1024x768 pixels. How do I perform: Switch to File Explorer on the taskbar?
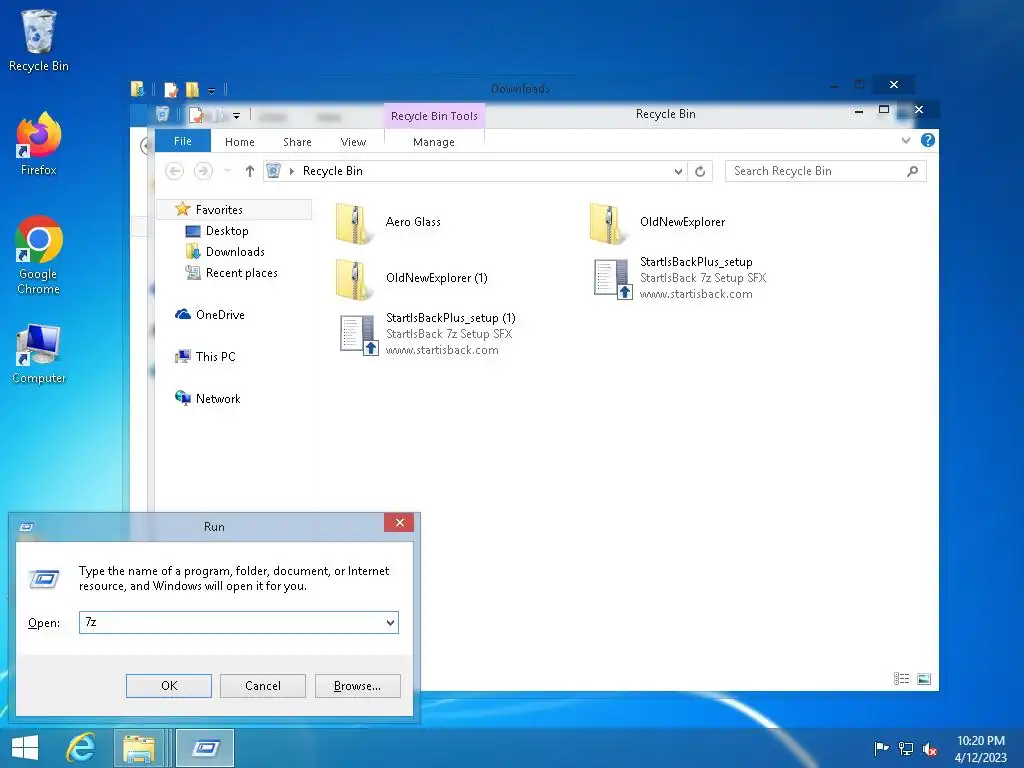[139, 748]
